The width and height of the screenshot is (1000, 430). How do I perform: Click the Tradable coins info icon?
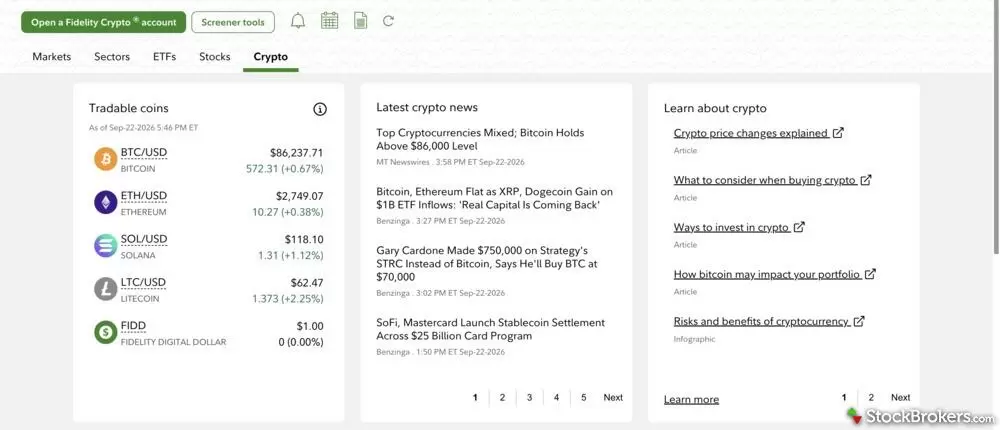pos(320,109)
